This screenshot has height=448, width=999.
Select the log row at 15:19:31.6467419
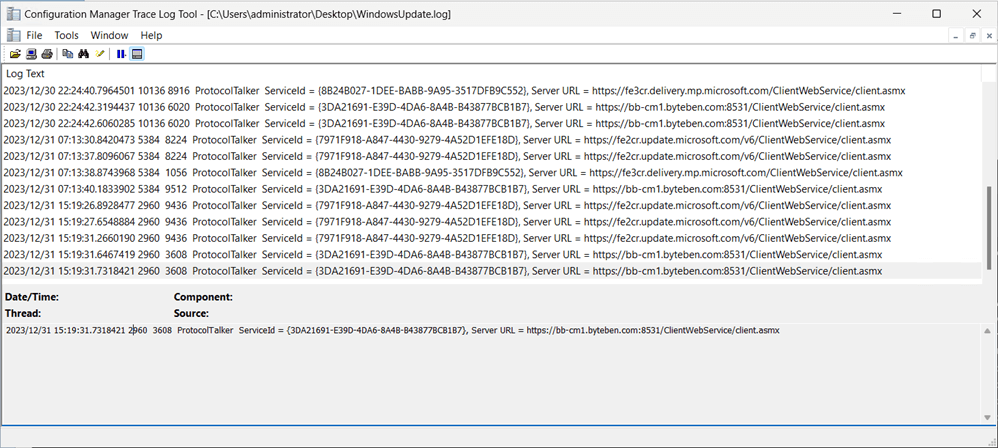pos(491,254)
